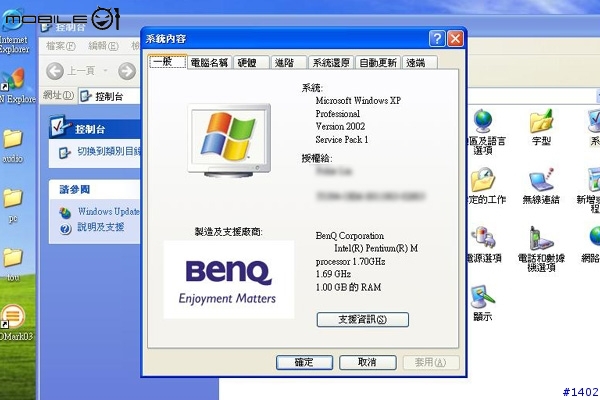Screen dimensions: 600x400
Task: Click 切換到類別目錄 link
Action: (x=109, y=152)
